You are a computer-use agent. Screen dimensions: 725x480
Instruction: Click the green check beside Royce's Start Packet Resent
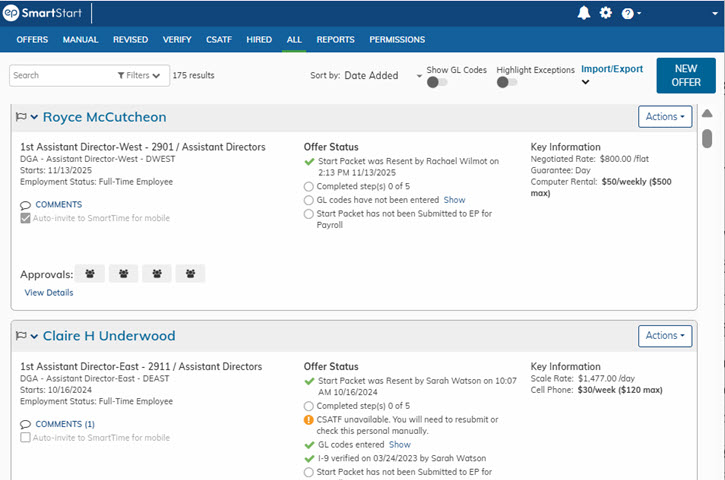tap(309, 161)
